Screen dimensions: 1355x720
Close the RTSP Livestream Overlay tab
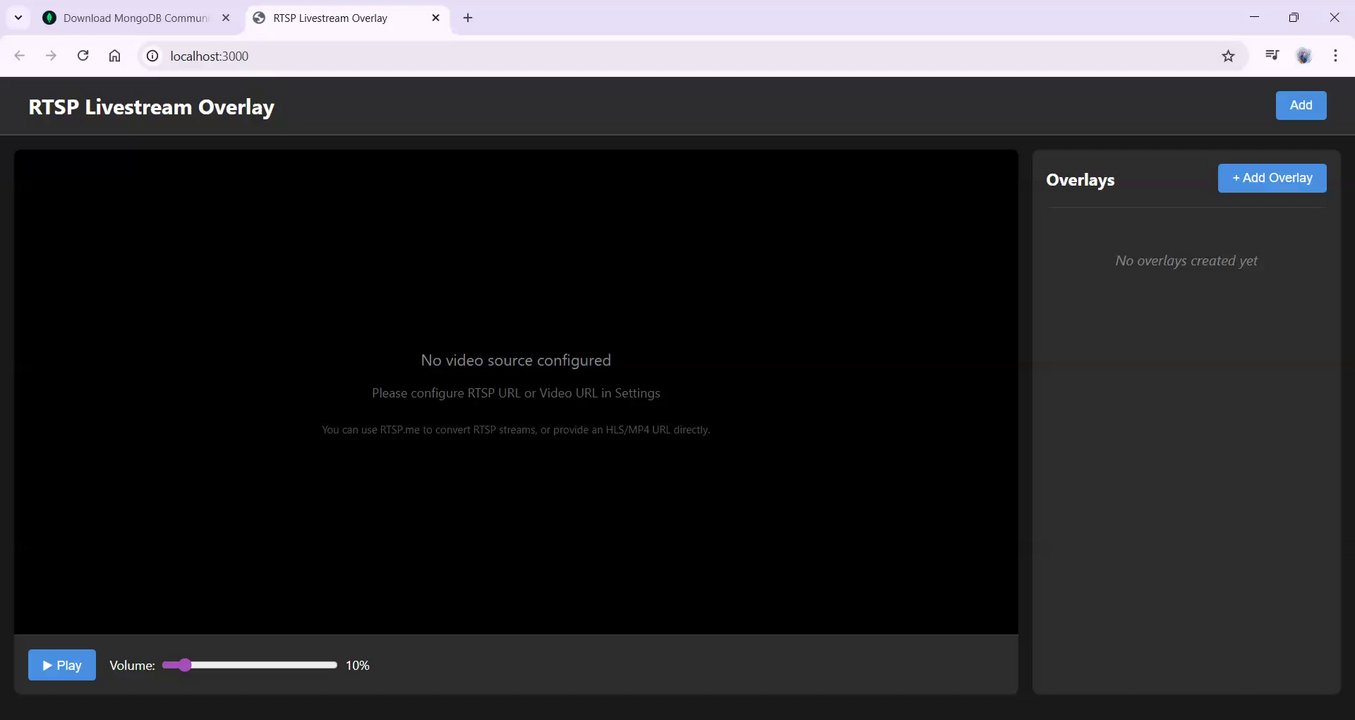(x=435, y=18)
